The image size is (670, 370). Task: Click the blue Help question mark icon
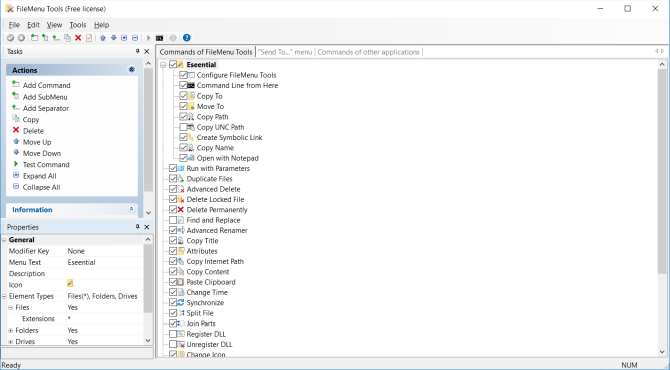(x=187, y=38)
